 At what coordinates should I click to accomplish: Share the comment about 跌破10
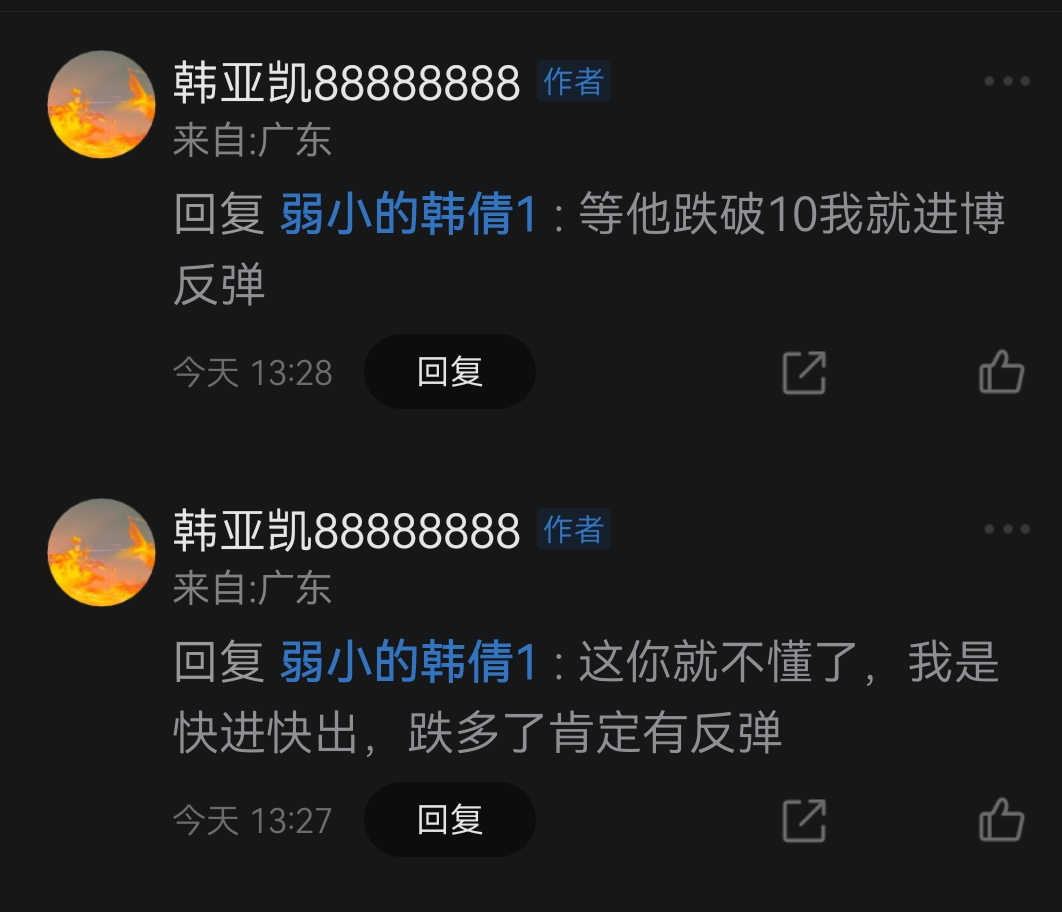click(804, 372)
